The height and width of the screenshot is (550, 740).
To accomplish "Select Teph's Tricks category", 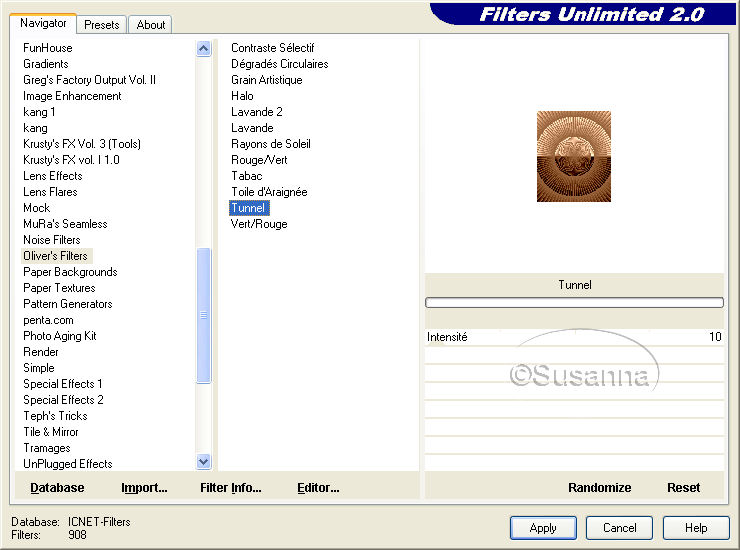I will pyautogui.click(x=55, y=416).
